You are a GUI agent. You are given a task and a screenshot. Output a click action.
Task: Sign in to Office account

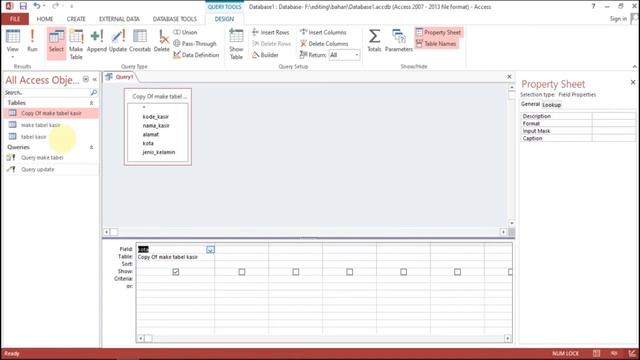coord(618,19)
